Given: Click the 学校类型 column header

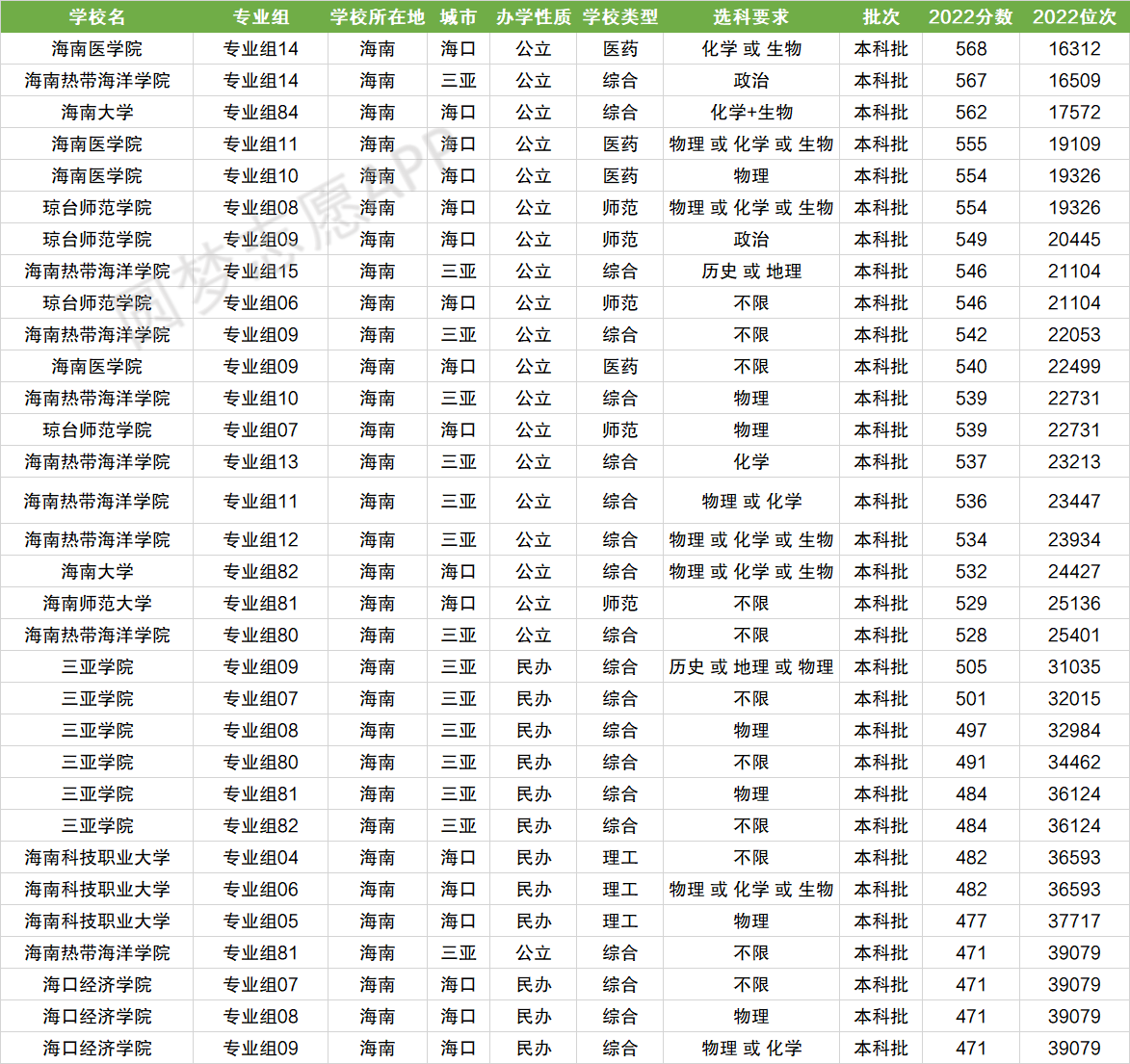Looking at the screenshot, I should pyautogui.click(x=619, y=16).
